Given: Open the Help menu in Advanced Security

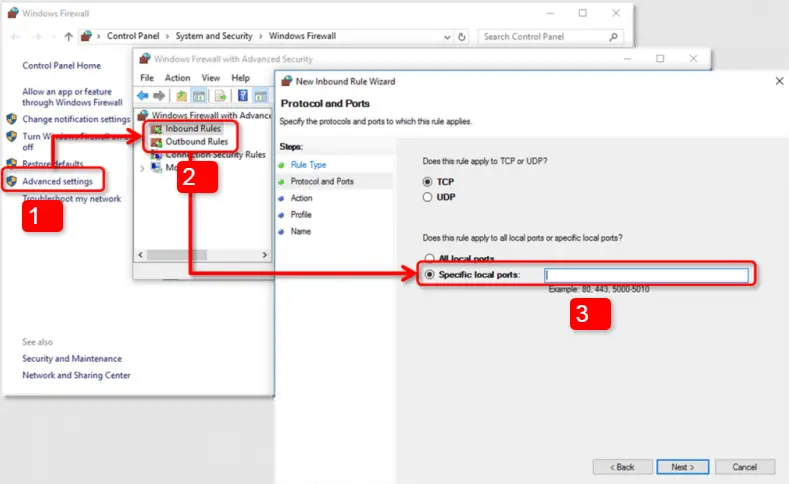Looking at the screenshot, I should (241, 78).
